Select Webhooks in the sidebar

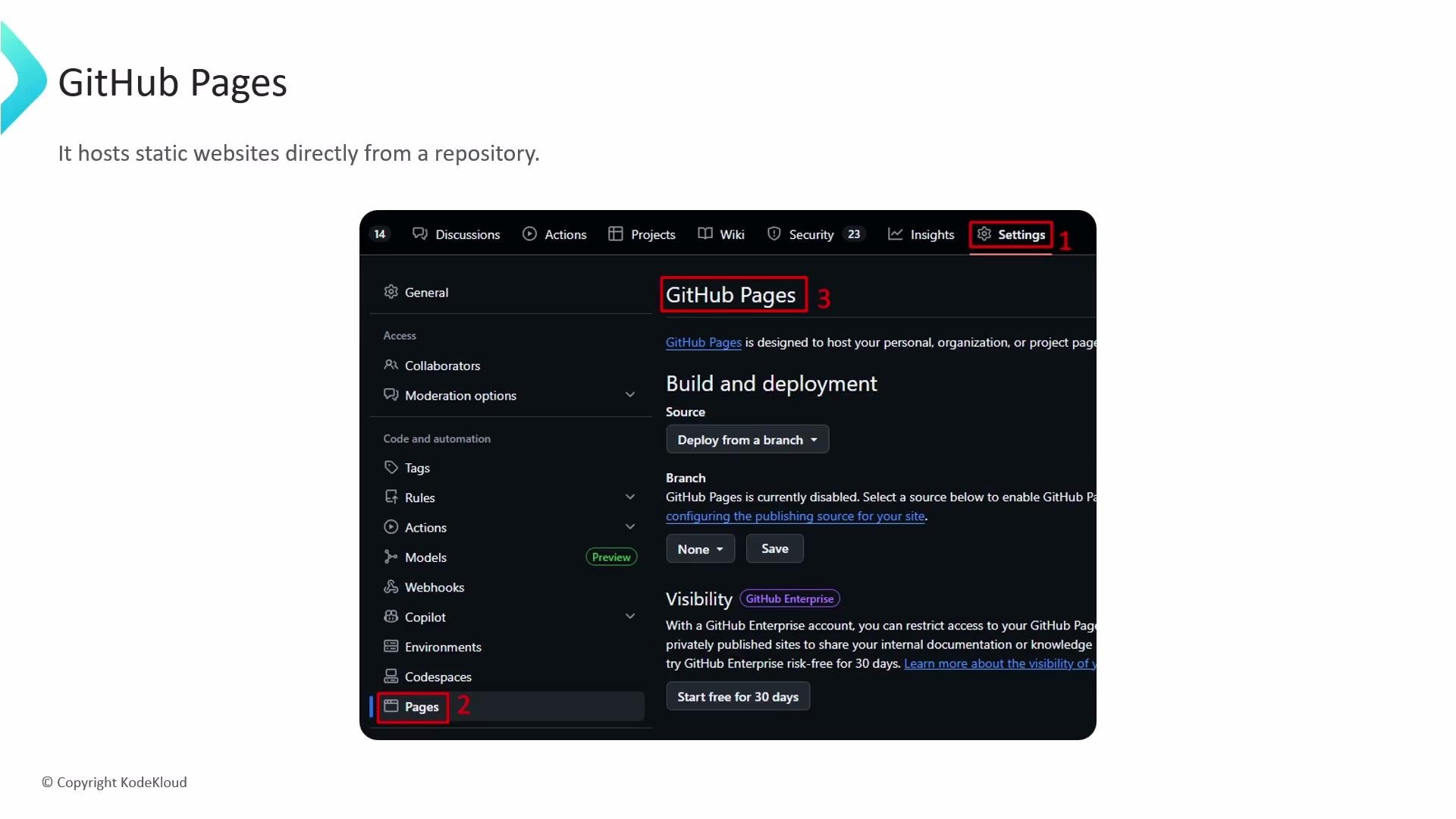coord(510,587)
